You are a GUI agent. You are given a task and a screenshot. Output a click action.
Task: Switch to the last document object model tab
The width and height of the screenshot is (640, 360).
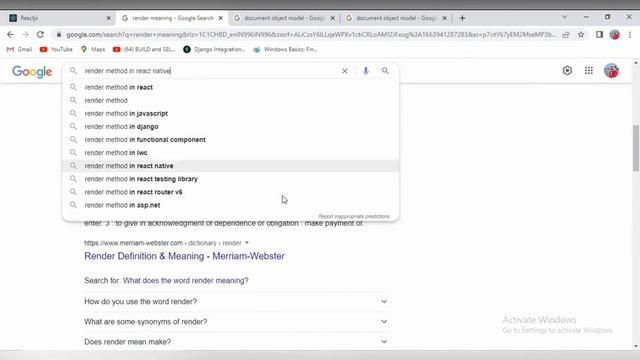pyautogui.click(x=395, y=18)
